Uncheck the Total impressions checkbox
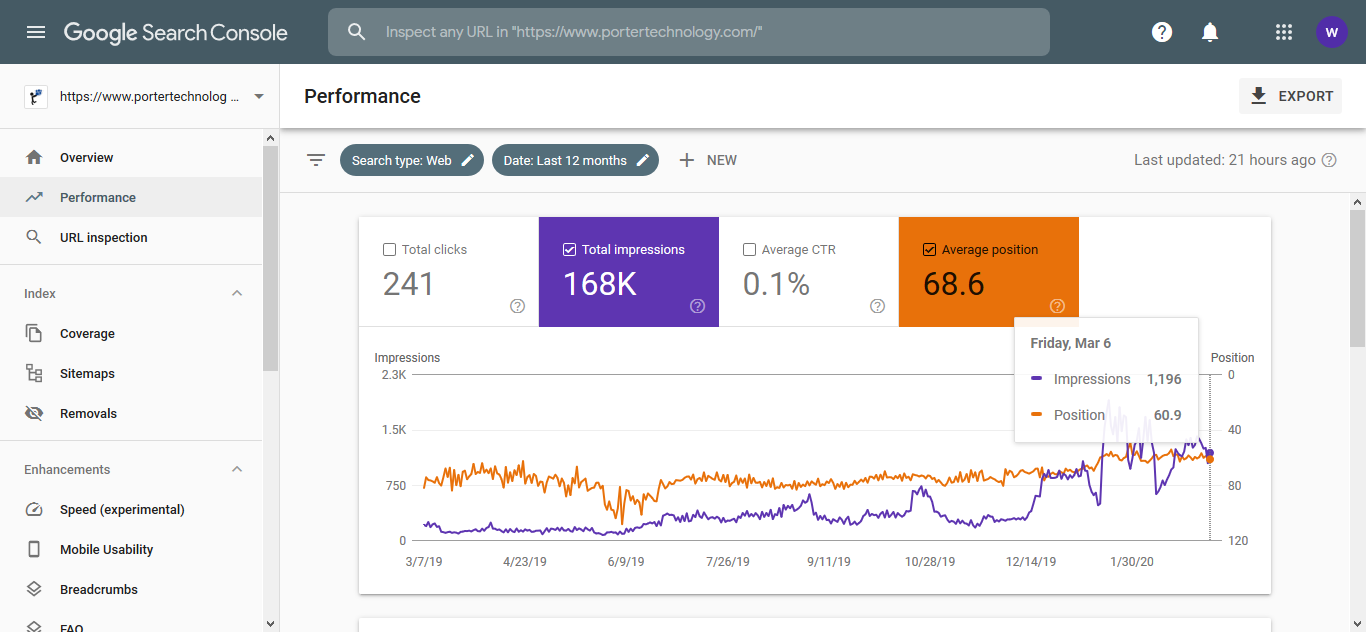The image size is (1366, 632). click(x=570, y=250)
